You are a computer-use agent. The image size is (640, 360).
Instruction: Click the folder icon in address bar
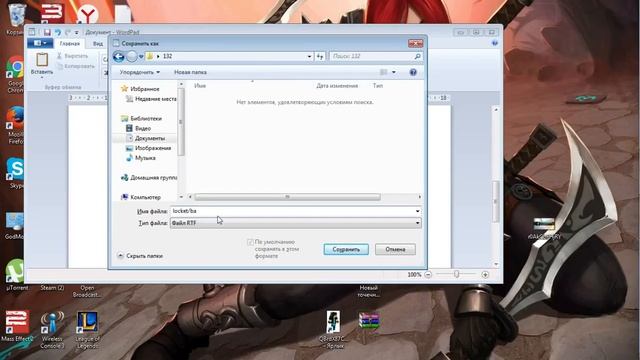[150, 56]
